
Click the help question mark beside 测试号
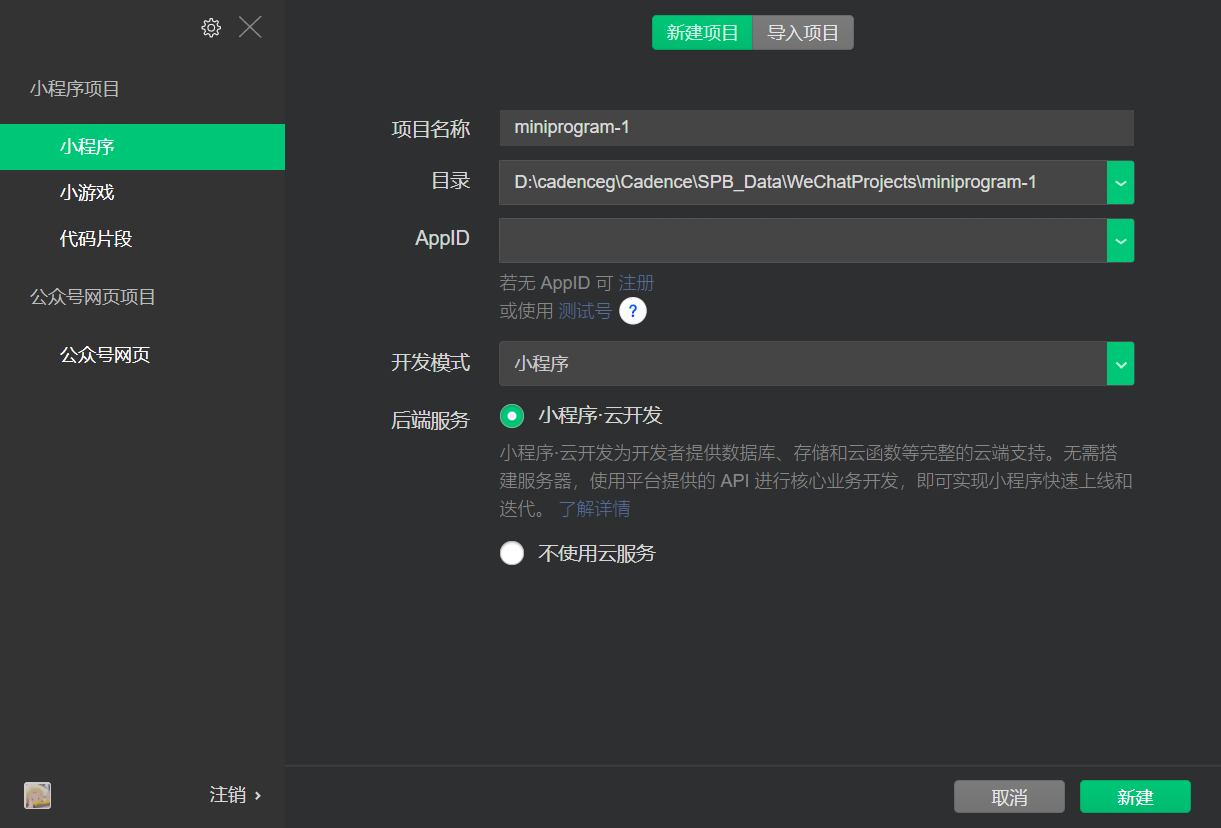pyautogui.click(x=633, y=311)
